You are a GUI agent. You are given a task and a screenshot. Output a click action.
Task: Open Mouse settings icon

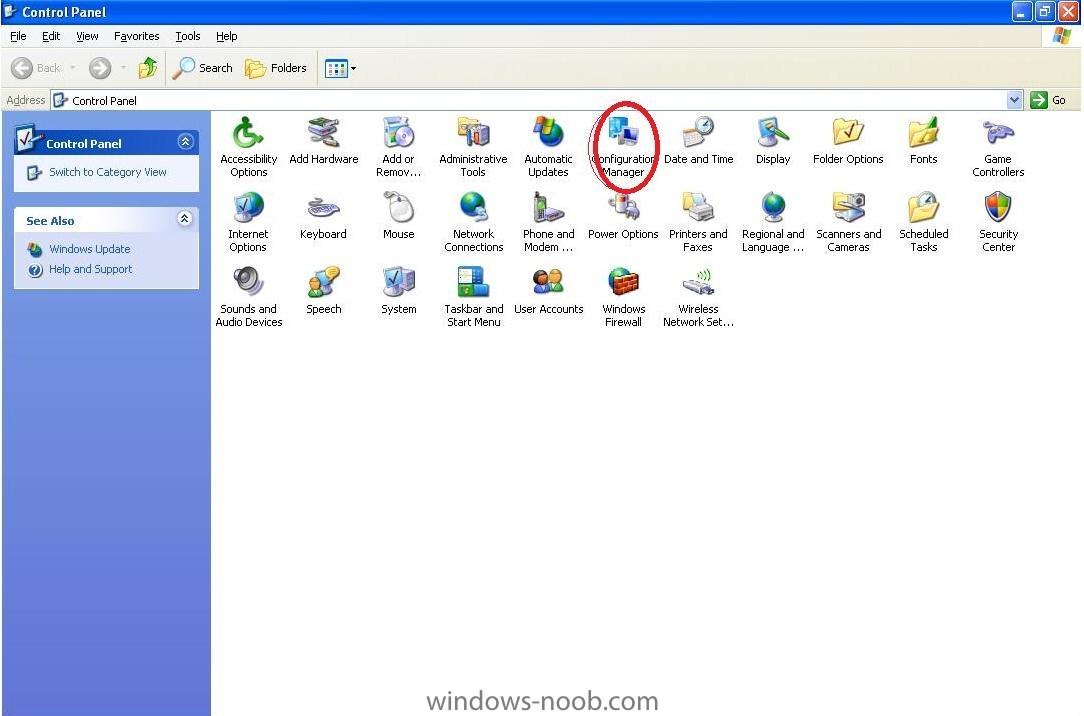click(398, 216)
